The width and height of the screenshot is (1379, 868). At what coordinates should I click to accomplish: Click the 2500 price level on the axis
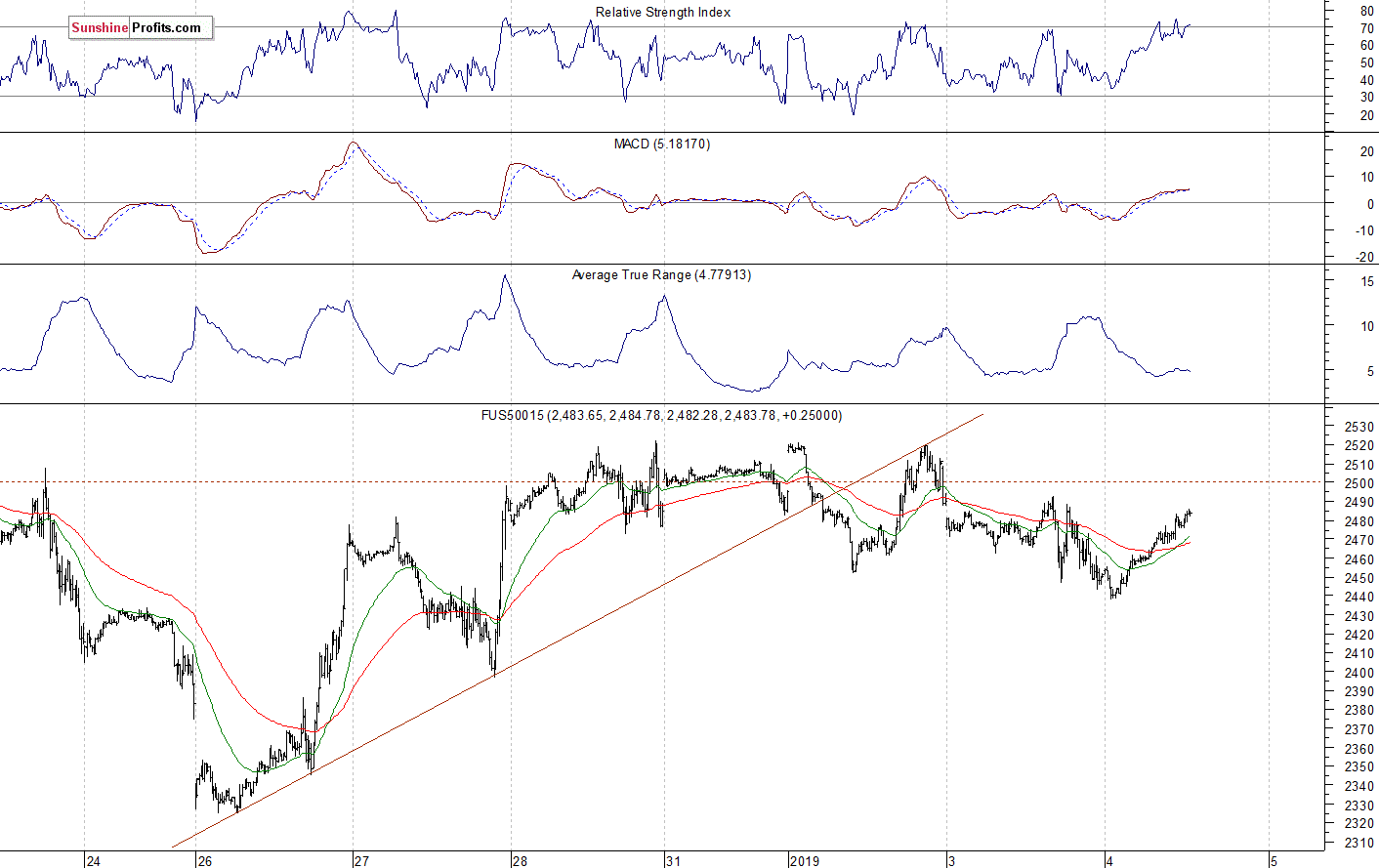point(1359,483)
